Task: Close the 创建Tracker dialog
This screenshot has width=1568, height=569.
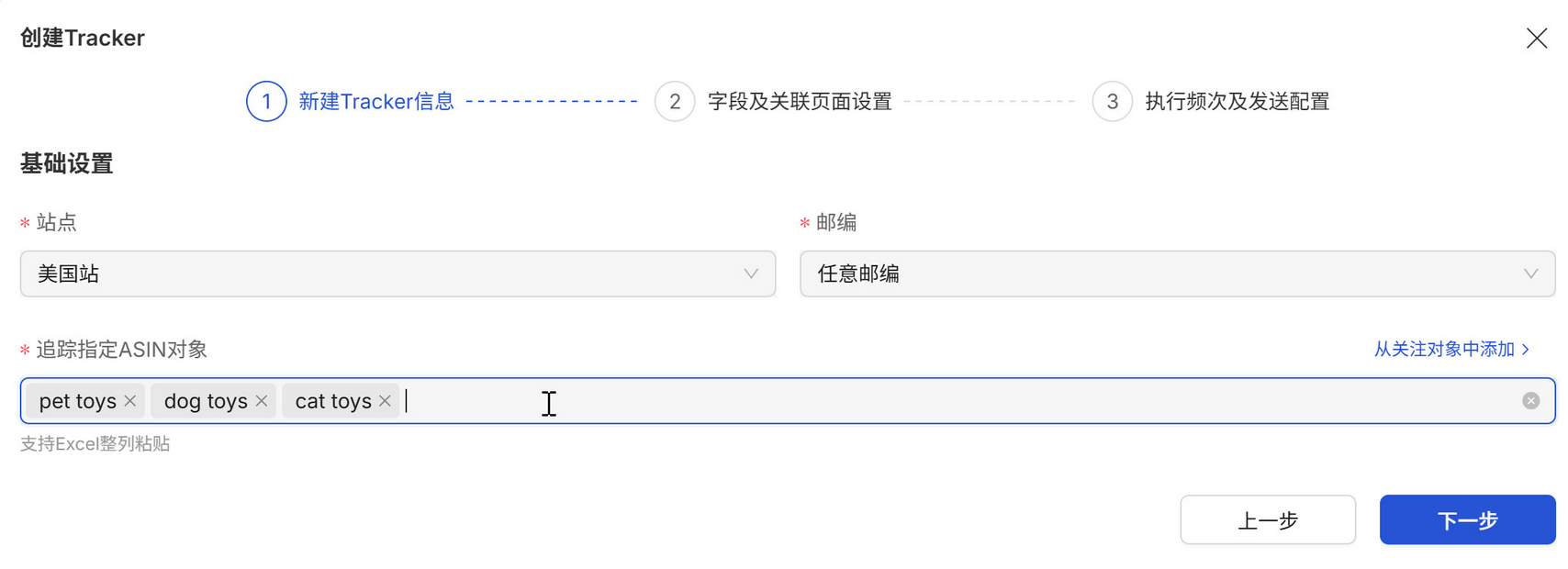Action: coord(1536,39)
